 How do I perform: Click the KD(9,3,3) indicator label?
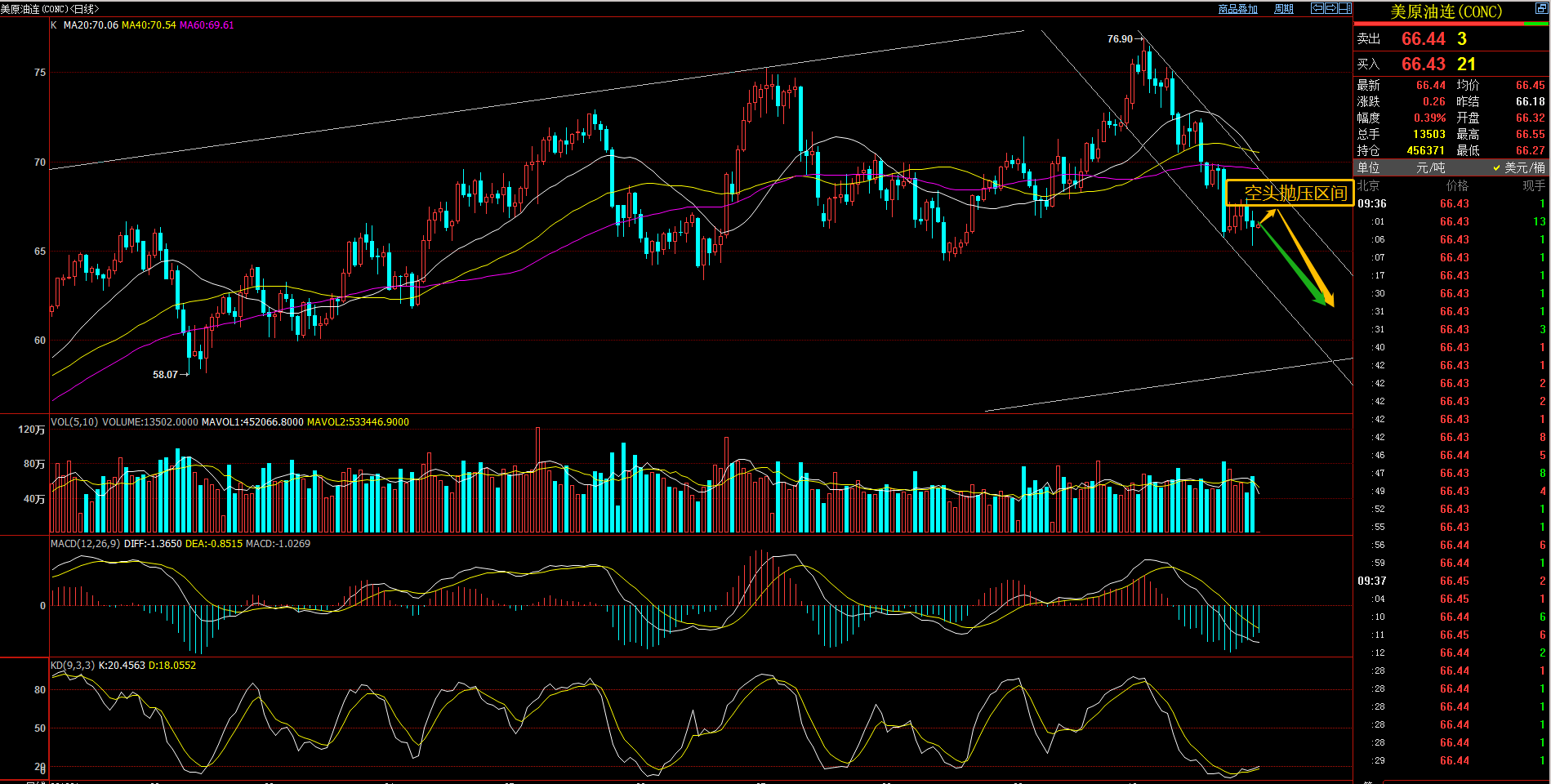click(x=73, y=666)
